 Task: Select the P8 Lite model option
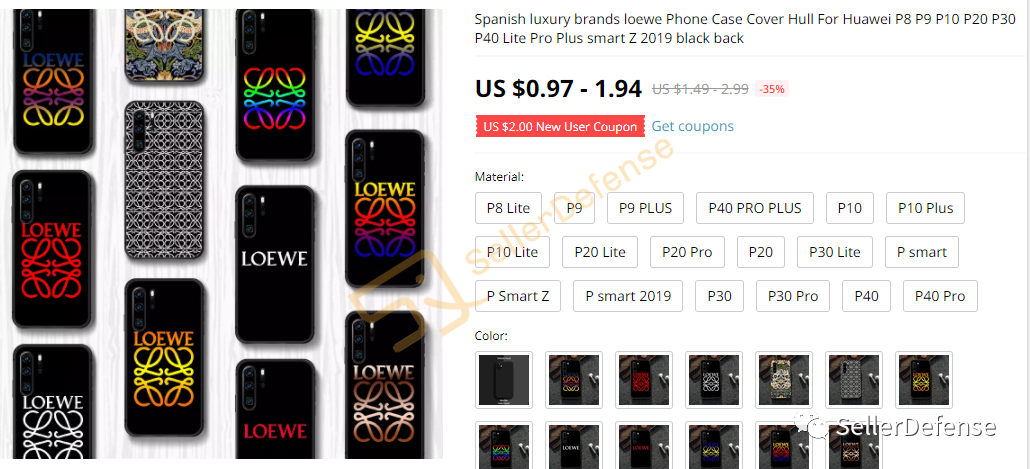(x=508, y=208)
